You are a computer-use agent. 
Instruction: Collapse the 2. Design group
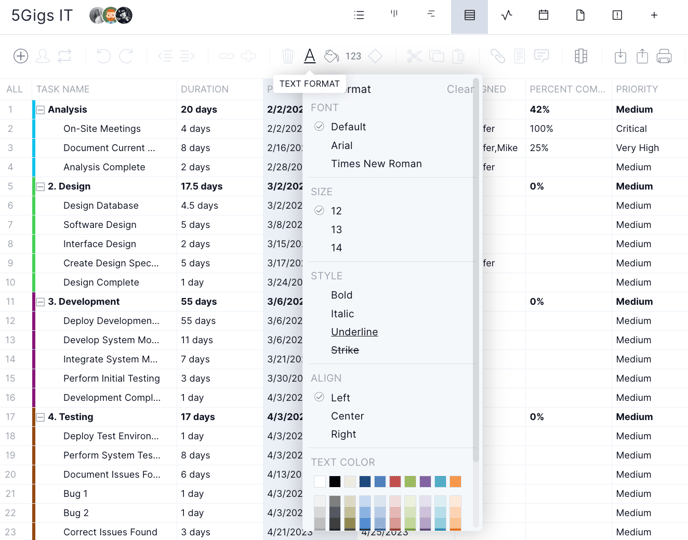tap(40, 186)
